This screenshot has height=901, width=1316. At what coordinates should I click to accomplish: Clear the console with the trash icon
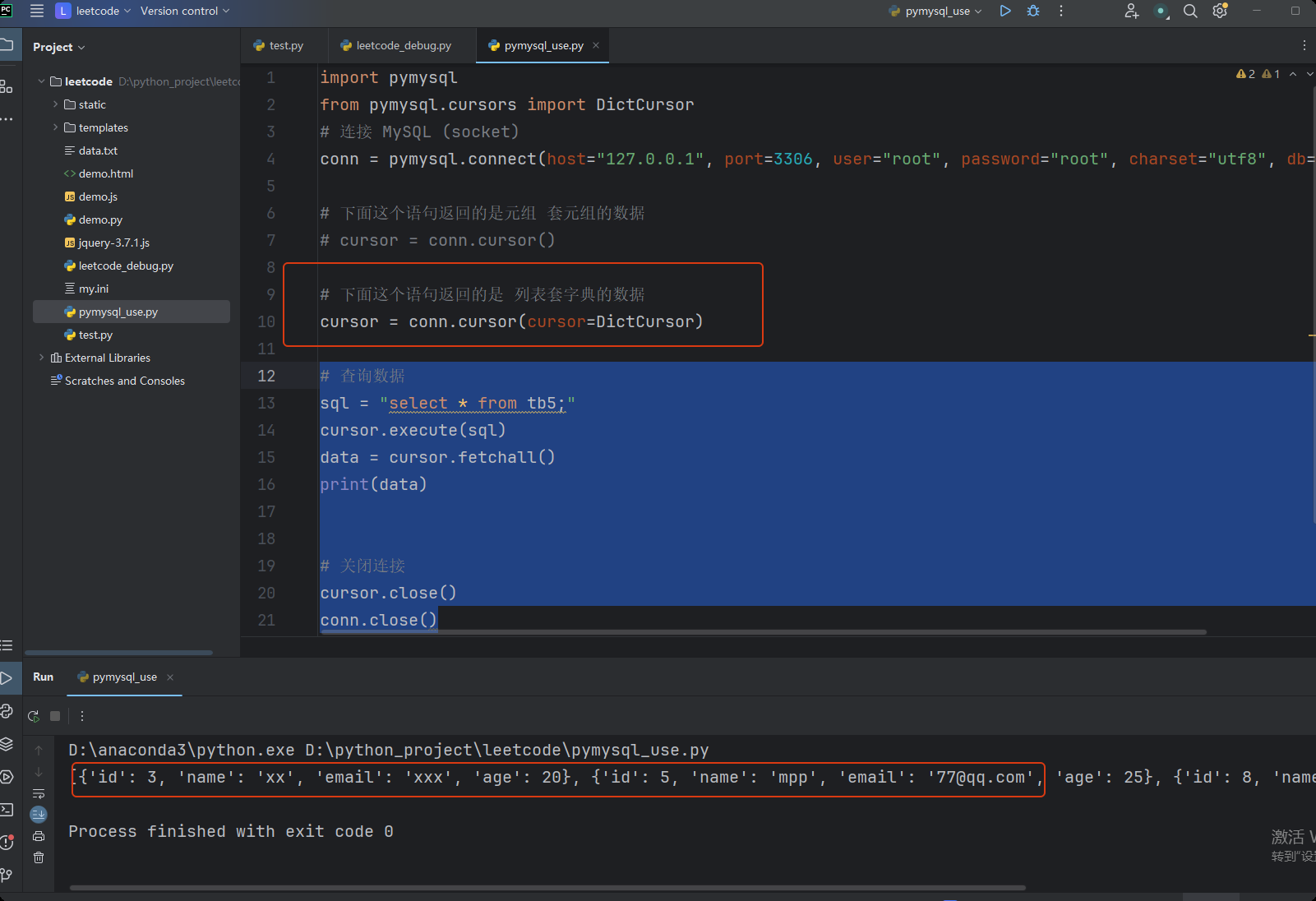39,857
